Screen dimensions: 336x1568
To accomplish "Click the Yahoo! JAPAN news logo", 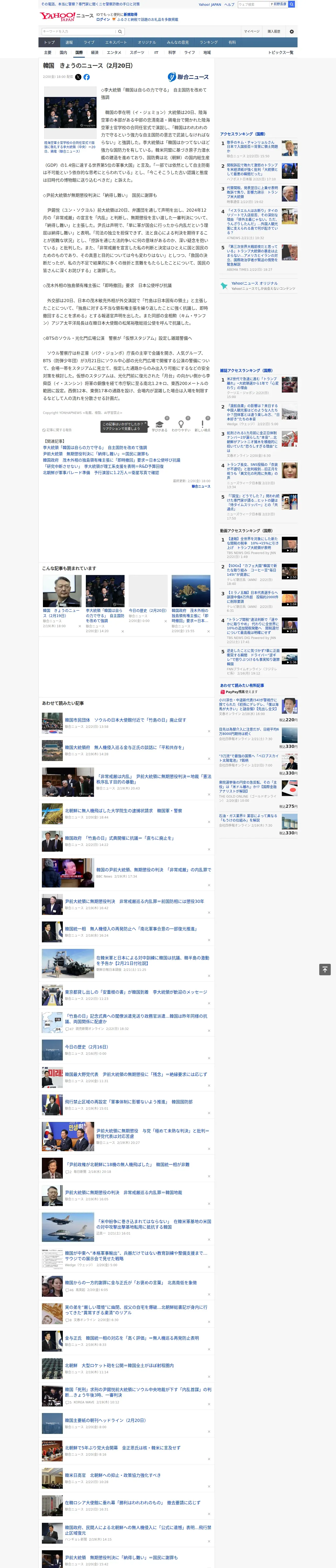I will coord(66,16).
